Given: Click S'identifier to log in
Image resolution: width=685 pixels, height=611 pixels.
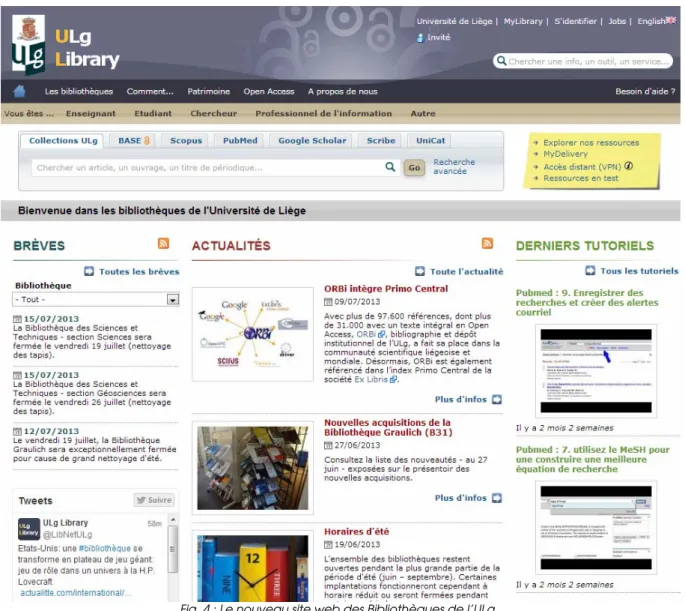Looking at the screenshot, I should tap(575, 21).
